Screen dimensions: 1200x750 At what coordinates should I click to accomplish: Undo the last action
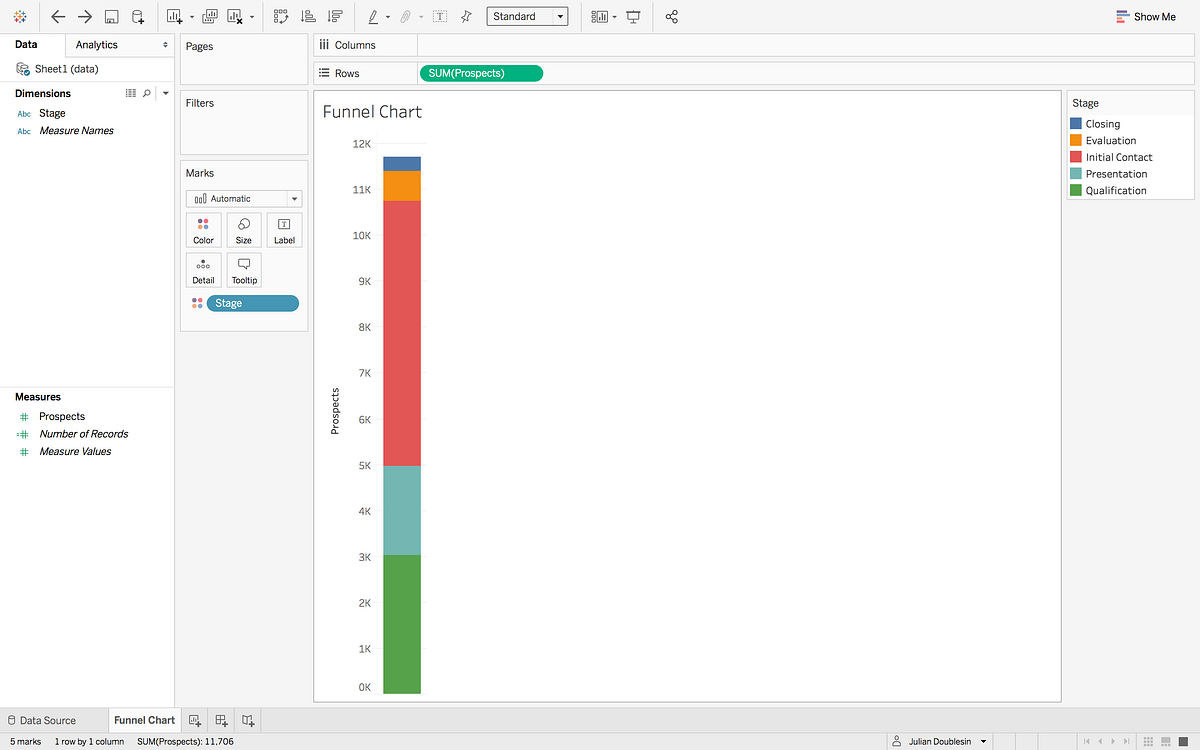pos(58,16)
